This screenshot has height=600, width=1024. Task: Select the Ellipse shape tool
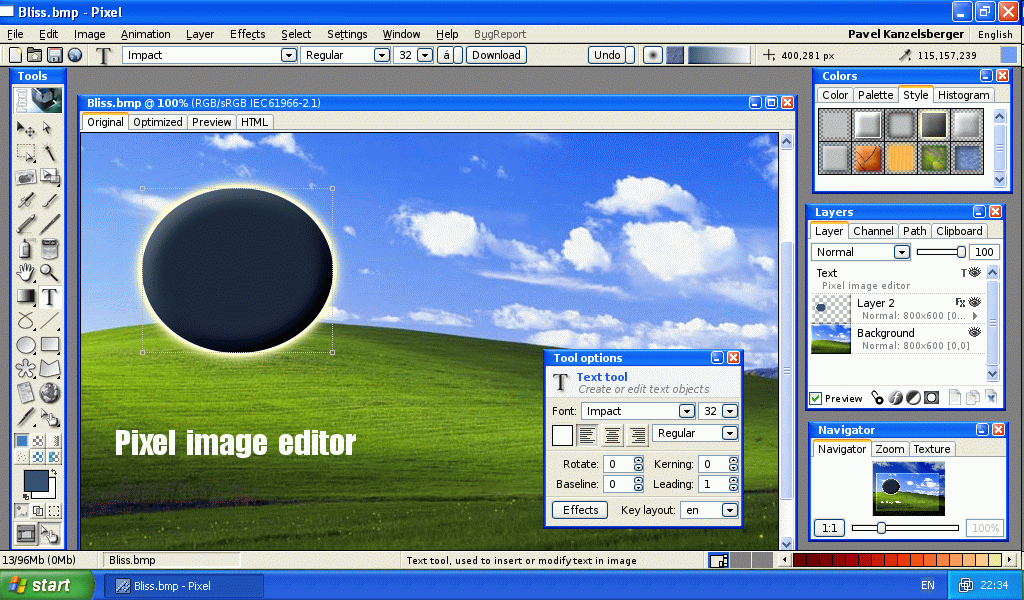(25, 345)
